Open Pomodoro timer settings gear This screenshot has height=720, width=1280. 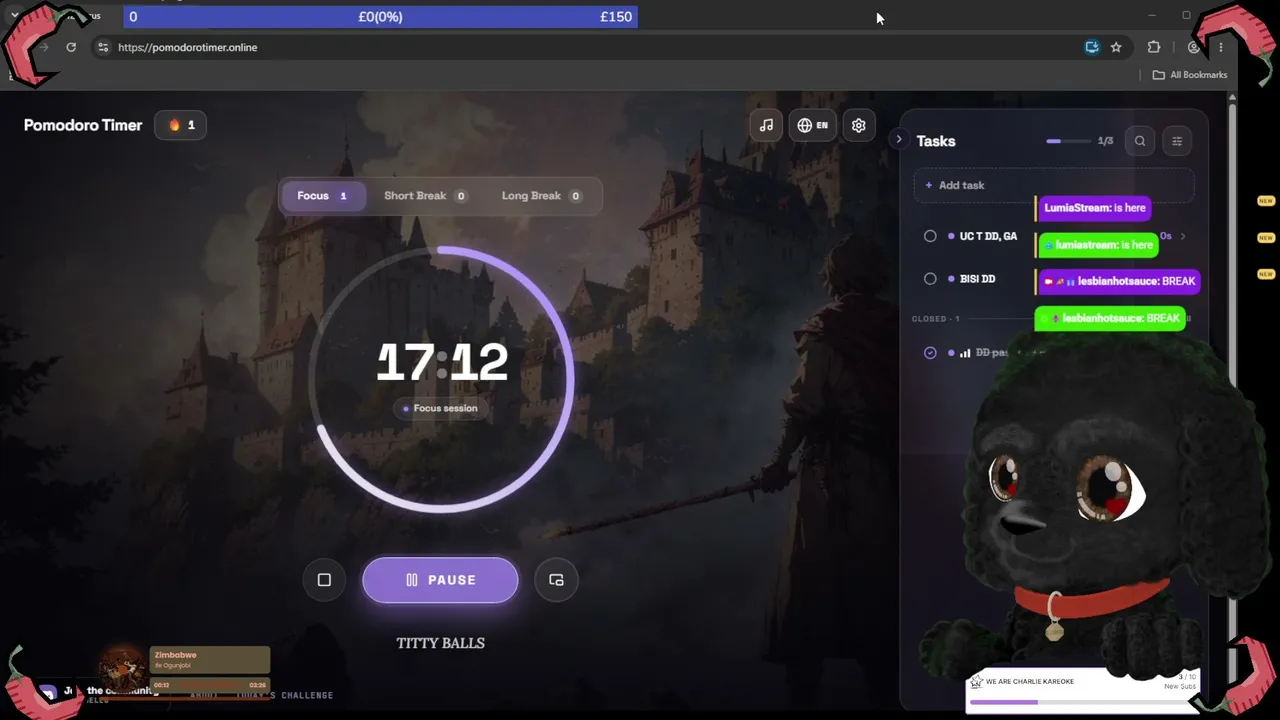tap(858, 125)
